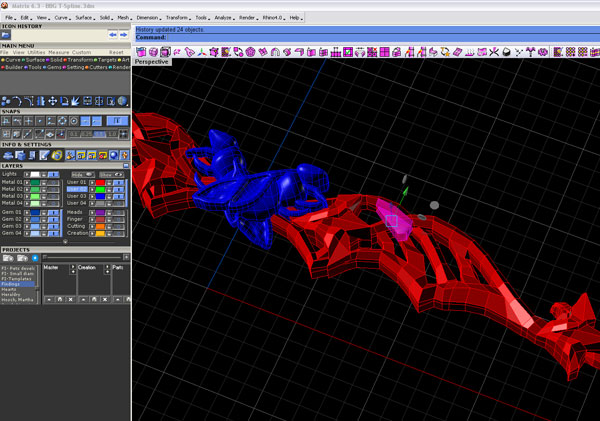This screenshot has height=421, width=600.
Task: Go forward with Icon History right arrow
Action: tap(124, 35)
